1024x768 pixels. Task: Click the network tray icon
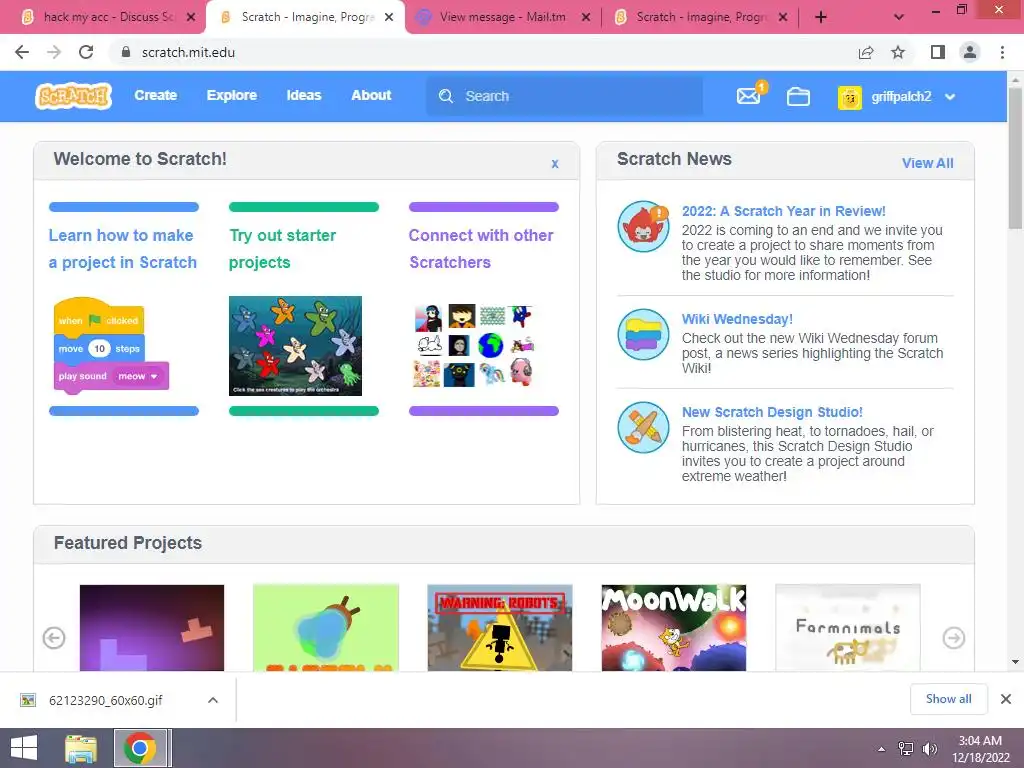pos(906,748)
